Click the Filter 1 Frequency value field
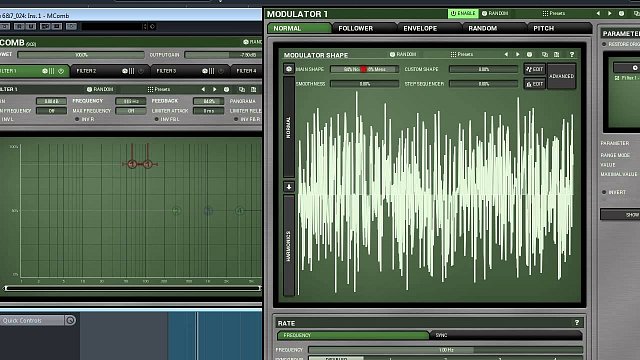 (x=131, y=101)
